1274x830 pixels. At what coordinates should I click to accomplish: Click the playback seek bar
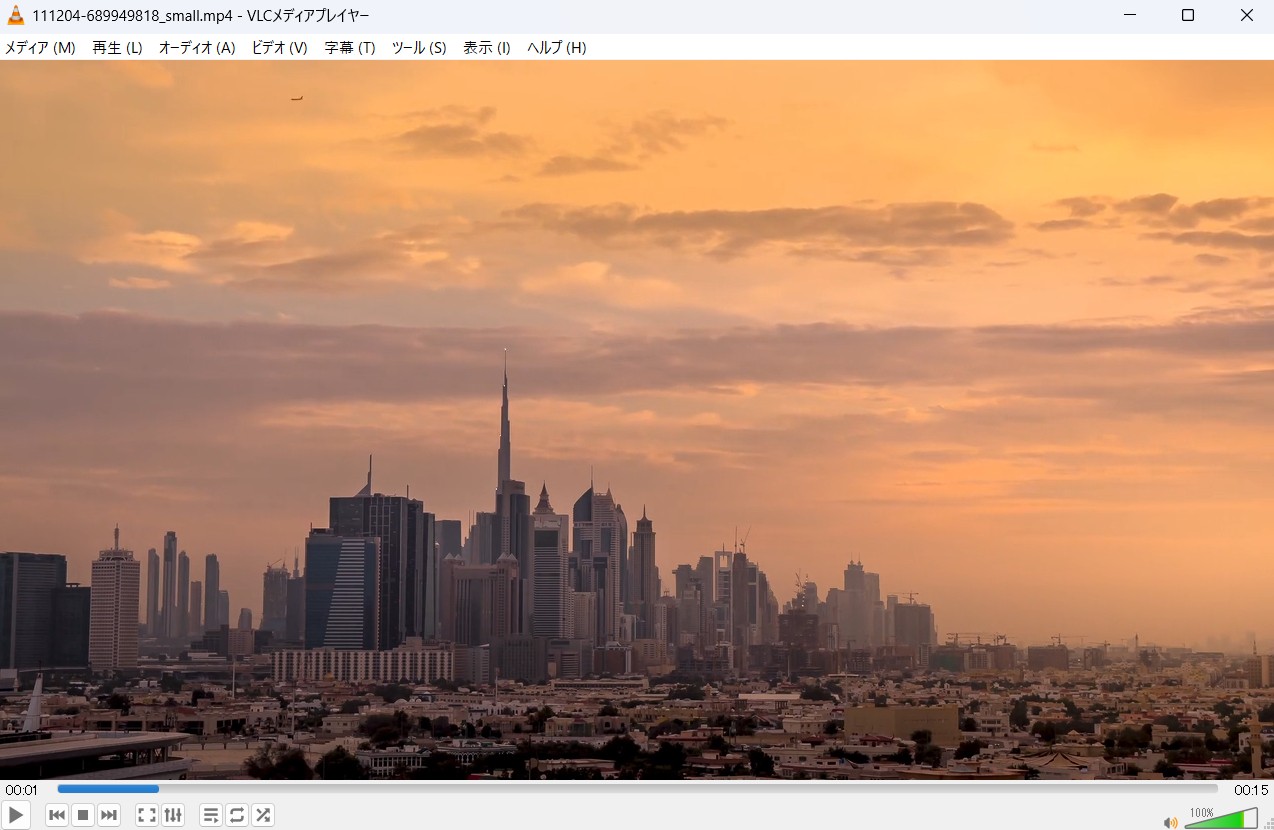[x=637, y=789]
